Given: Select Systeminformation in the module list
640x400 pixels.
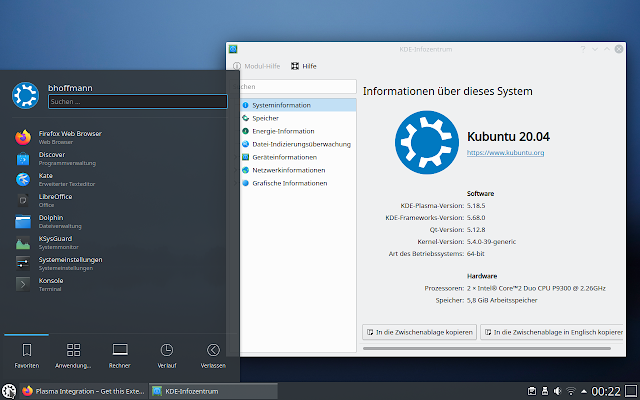Looking at the screenshot, I should pyautogui.click(x=298, y=105).
